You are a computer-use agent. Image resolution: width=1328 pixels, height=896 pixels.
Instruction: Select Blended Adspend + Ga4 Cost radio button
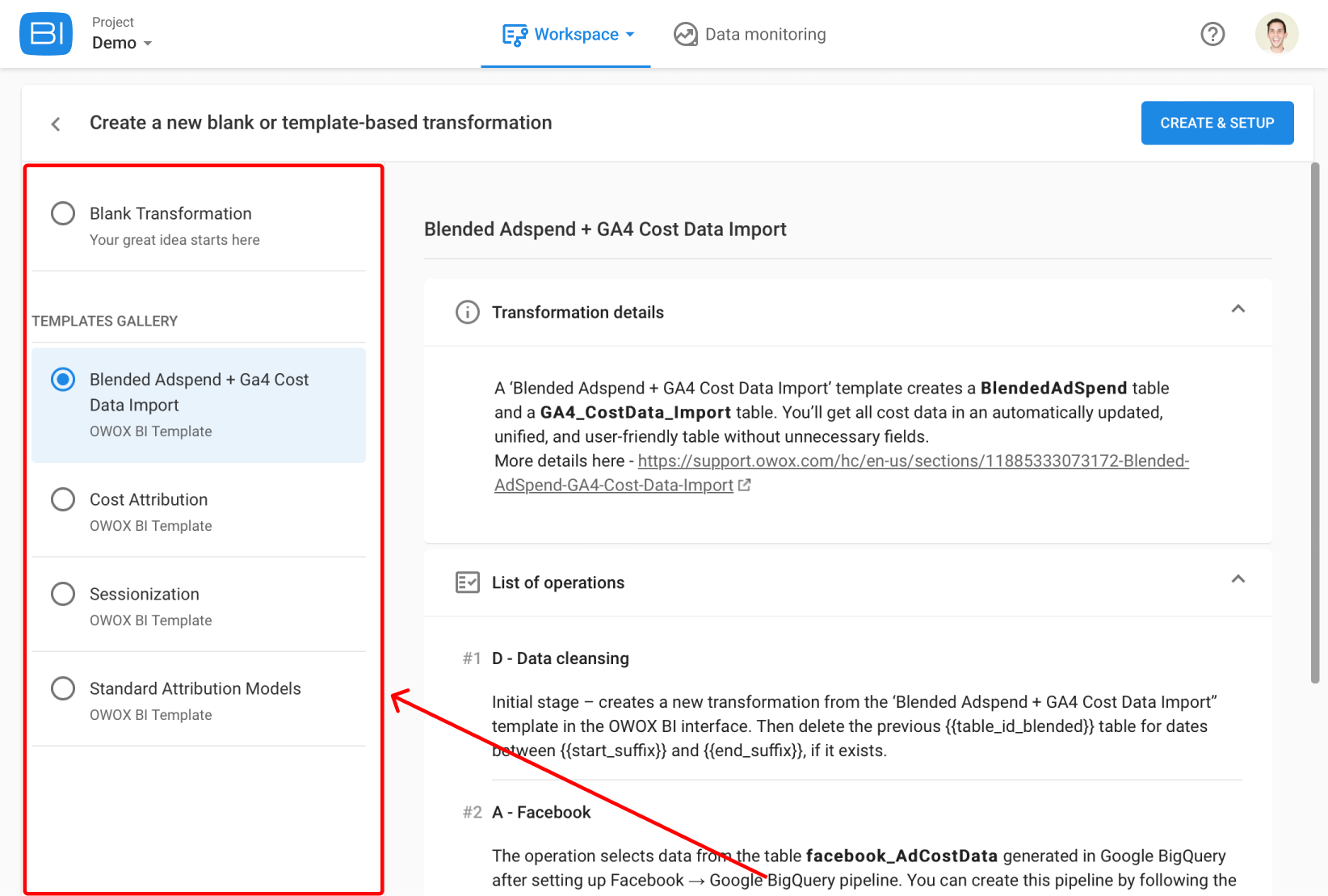(x=63, y=379)
